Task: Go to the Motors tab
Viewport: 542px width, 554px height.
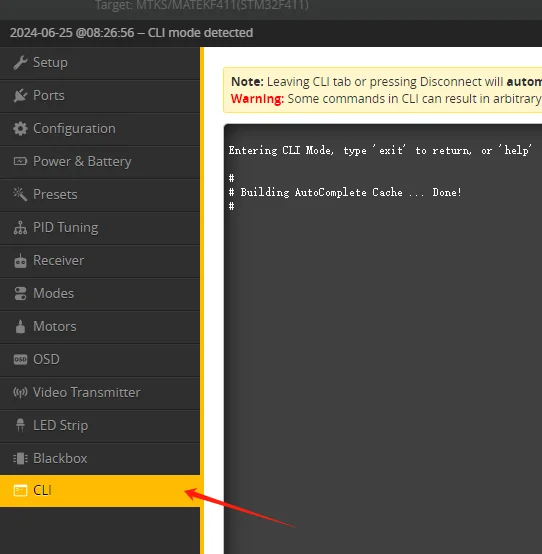Action: click(100, 326)
